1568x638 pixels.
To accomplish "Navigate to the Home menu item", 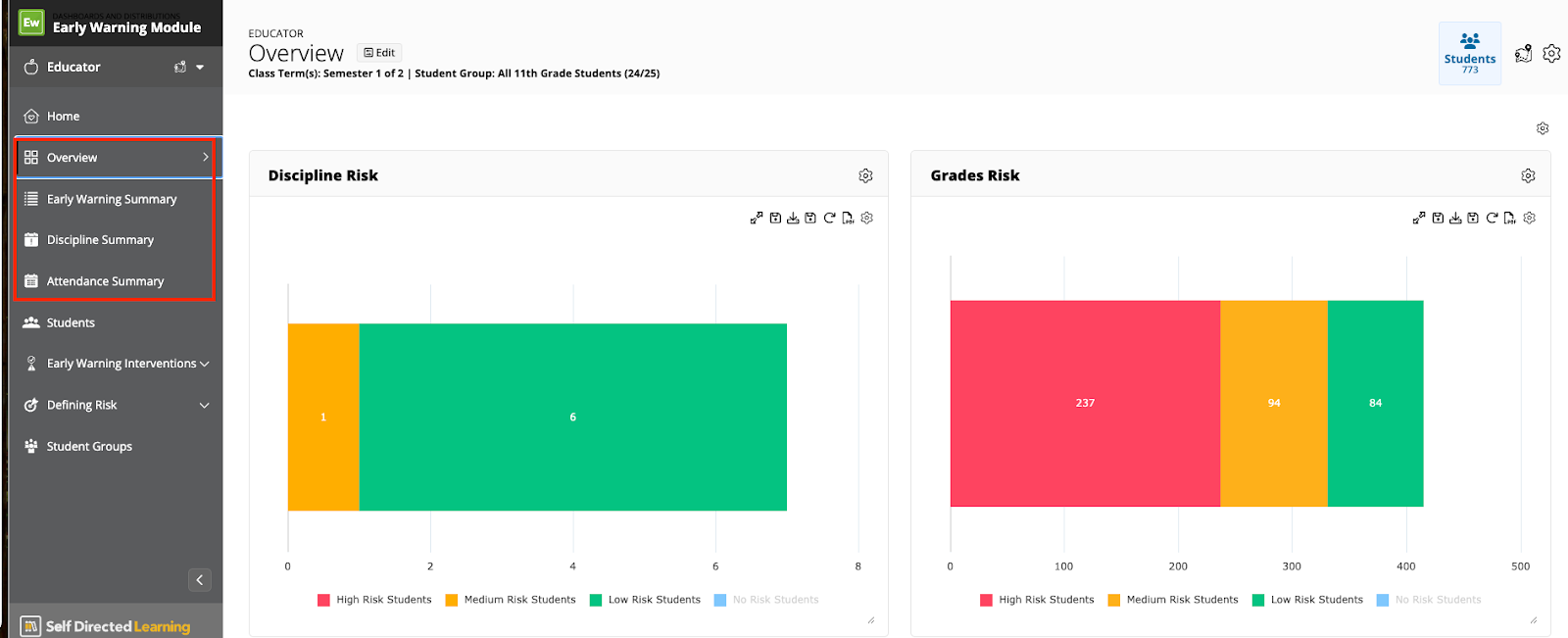I will [63, 116].
